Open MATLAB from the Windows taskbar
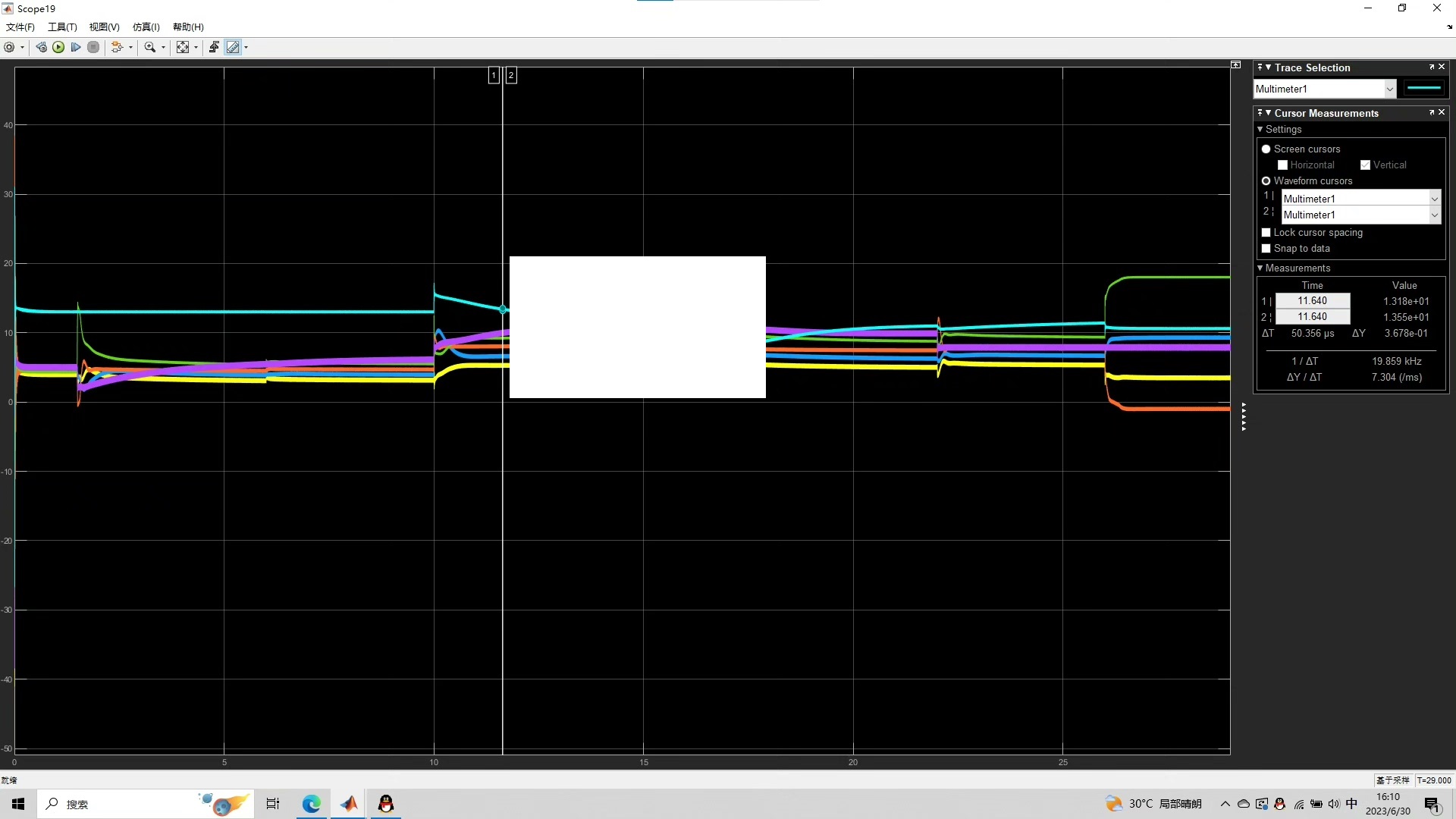 pyautogui.click(x=349, y=804)
